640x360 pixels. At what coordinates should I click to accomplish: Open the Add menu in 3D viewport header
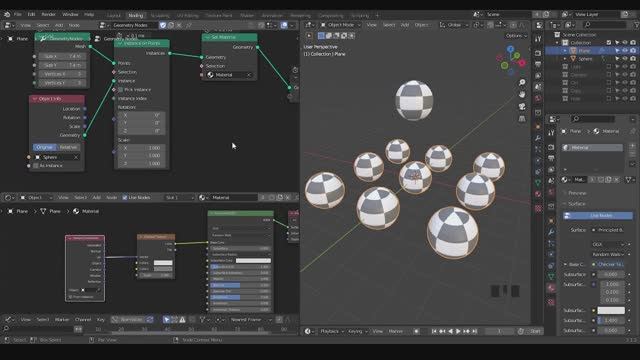point(405,25)
